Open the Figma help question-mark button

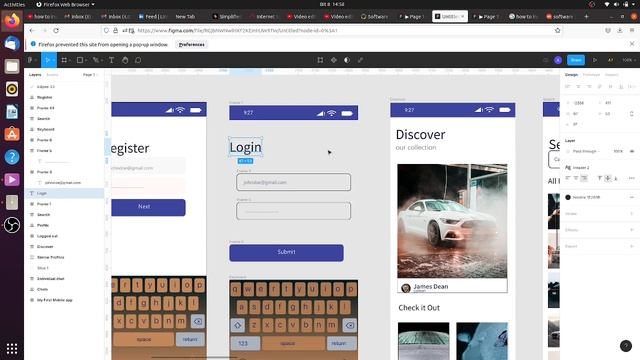pos(626,346)
